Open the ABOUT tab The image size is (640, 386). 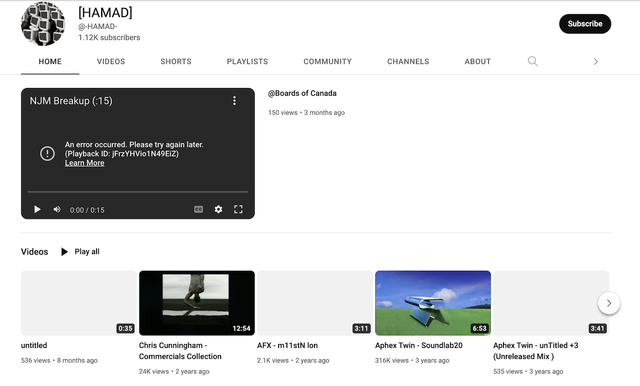point(478,62)
